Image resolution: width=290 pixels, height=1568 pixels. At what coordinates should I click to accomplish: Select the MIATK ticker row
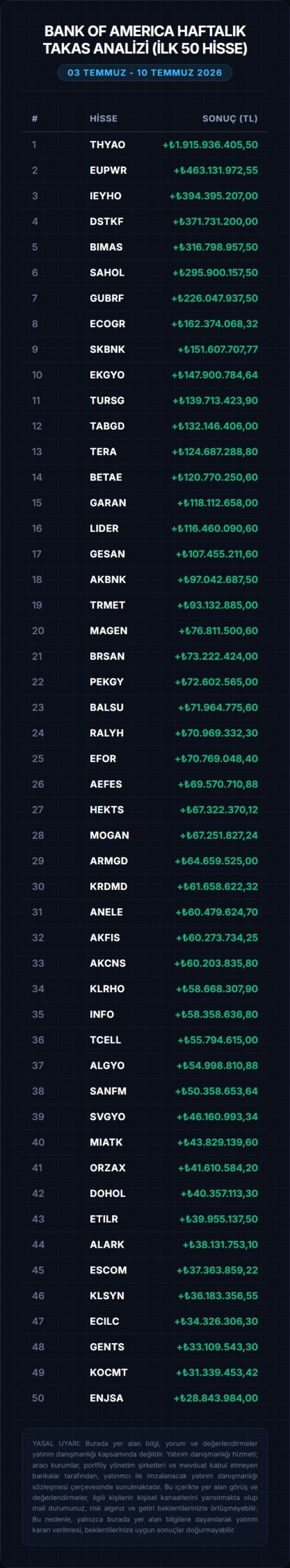point(145,1142)
